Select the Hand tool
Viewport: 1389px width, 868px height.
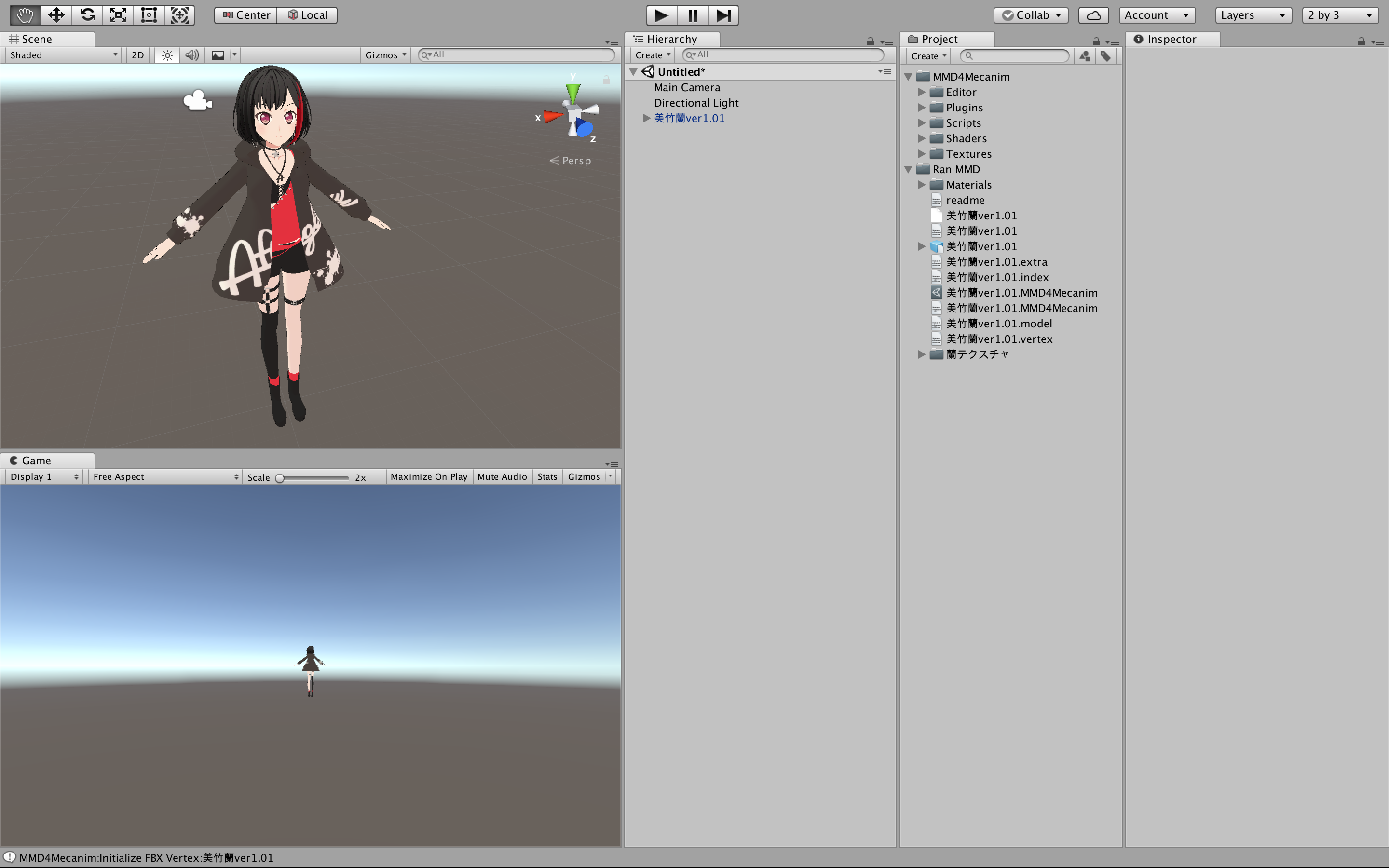pyautogui.click(x=25, y=15)
